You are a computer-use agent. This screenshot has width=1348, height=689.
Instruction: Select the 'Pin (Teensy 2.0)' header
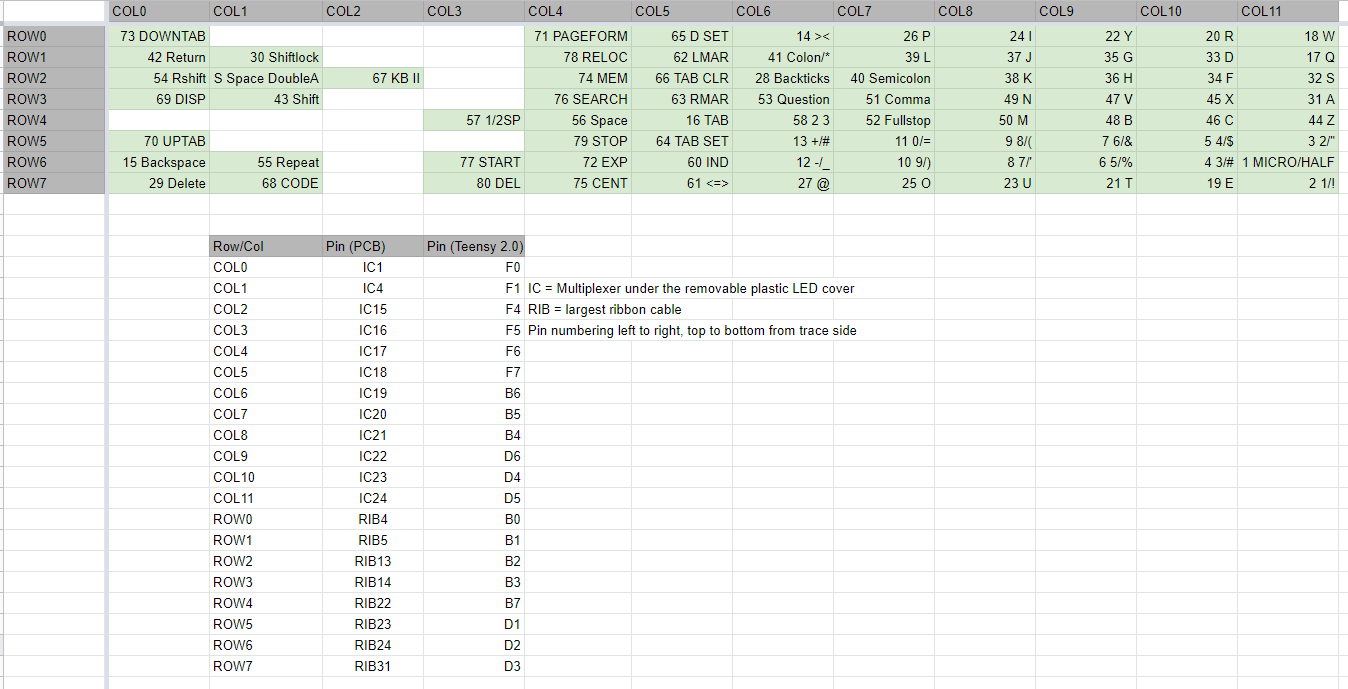pos(474,246)
